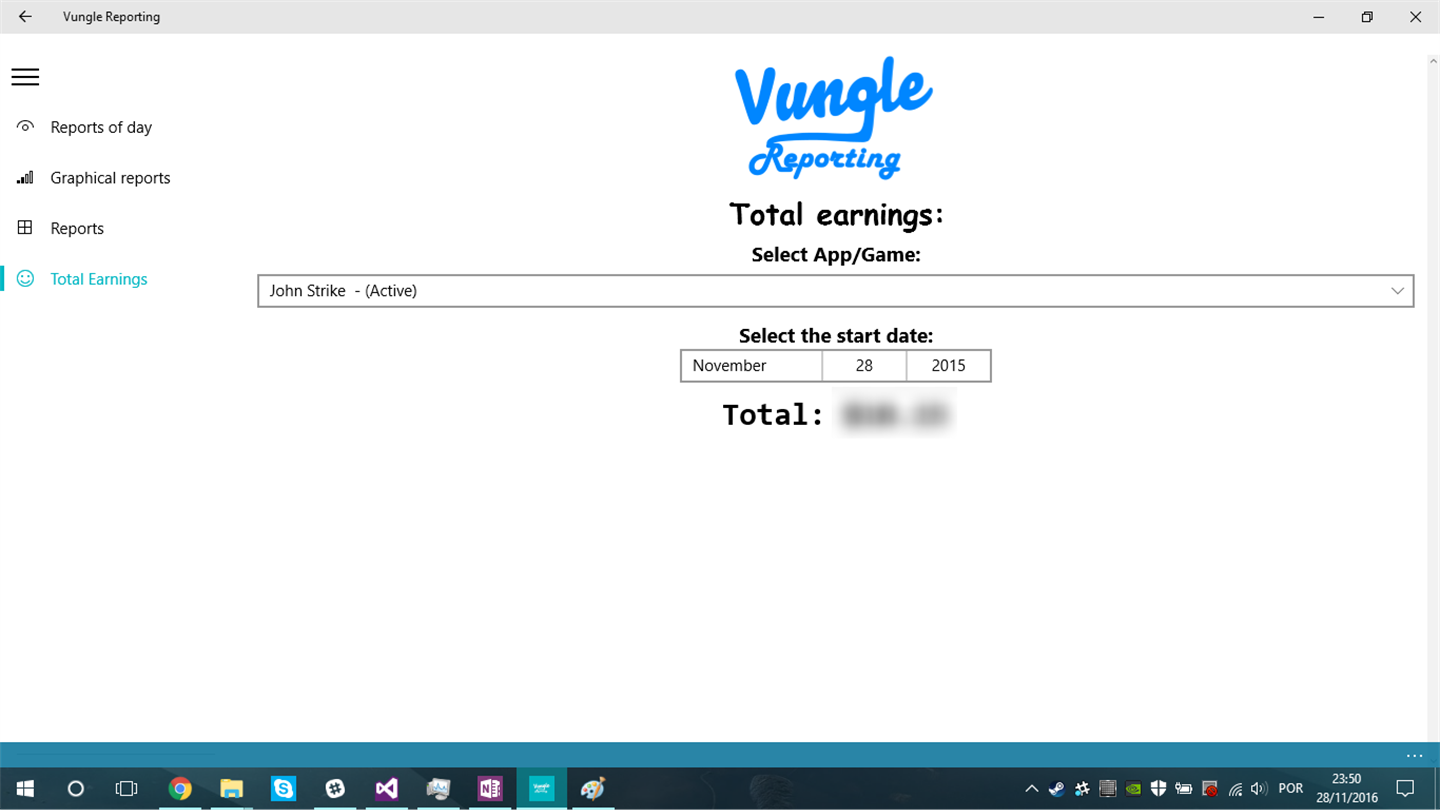1440x810 pixels.
Task: Select Total Earnings in the sidebar
Action: point(99,279)
